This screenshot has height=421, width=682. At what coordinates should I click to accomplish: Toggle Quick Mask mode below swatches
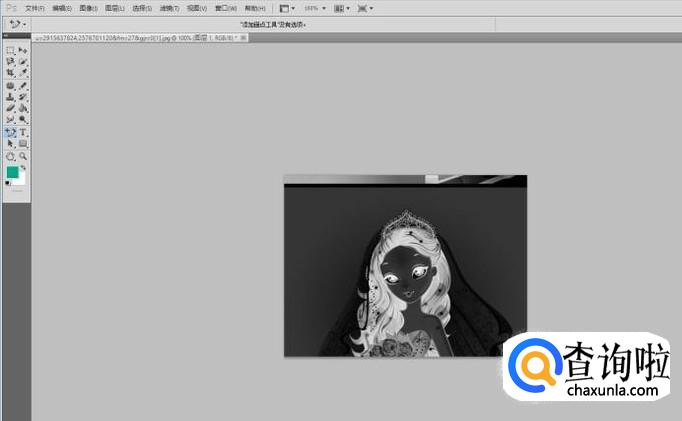[x=17, y=190]
